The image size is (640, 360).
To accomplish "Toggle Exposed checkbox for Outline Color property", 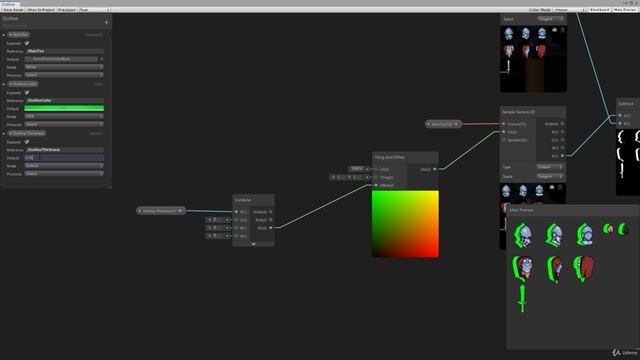I will (27, 92).
